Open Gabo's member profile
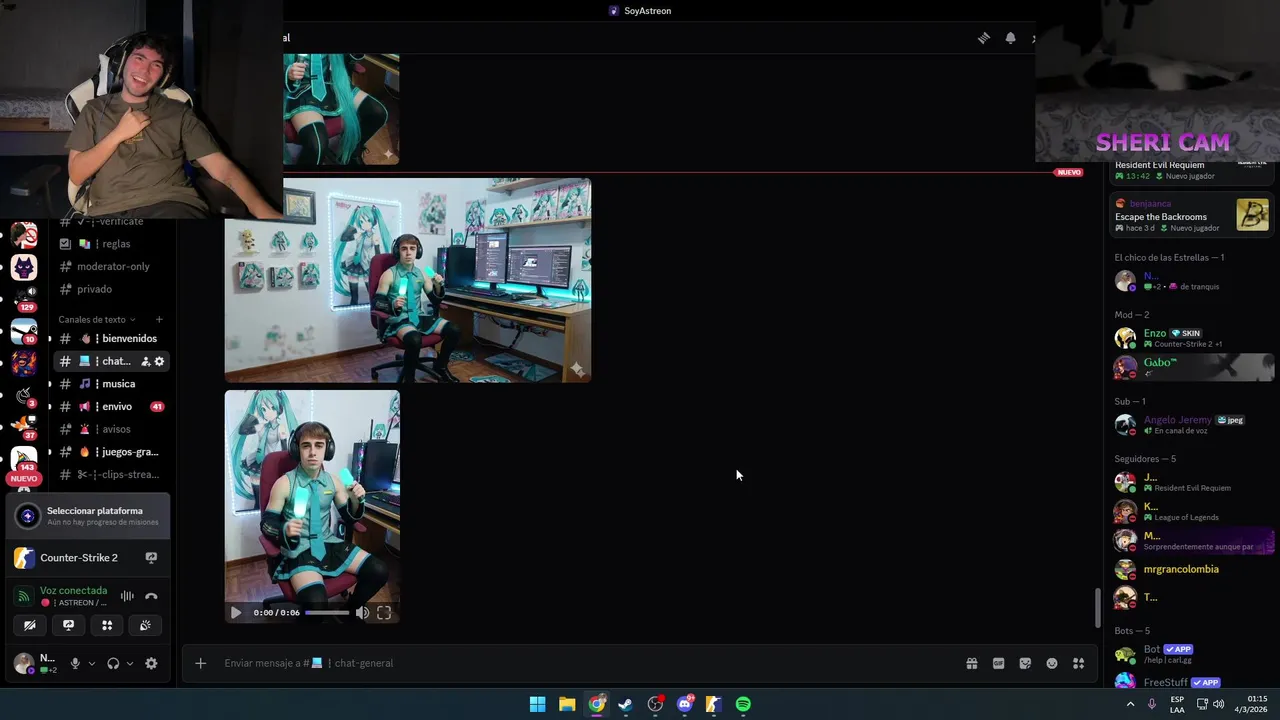This screenshot has width=1280, height=720. pyautogui.click(x=1191, y=367)
